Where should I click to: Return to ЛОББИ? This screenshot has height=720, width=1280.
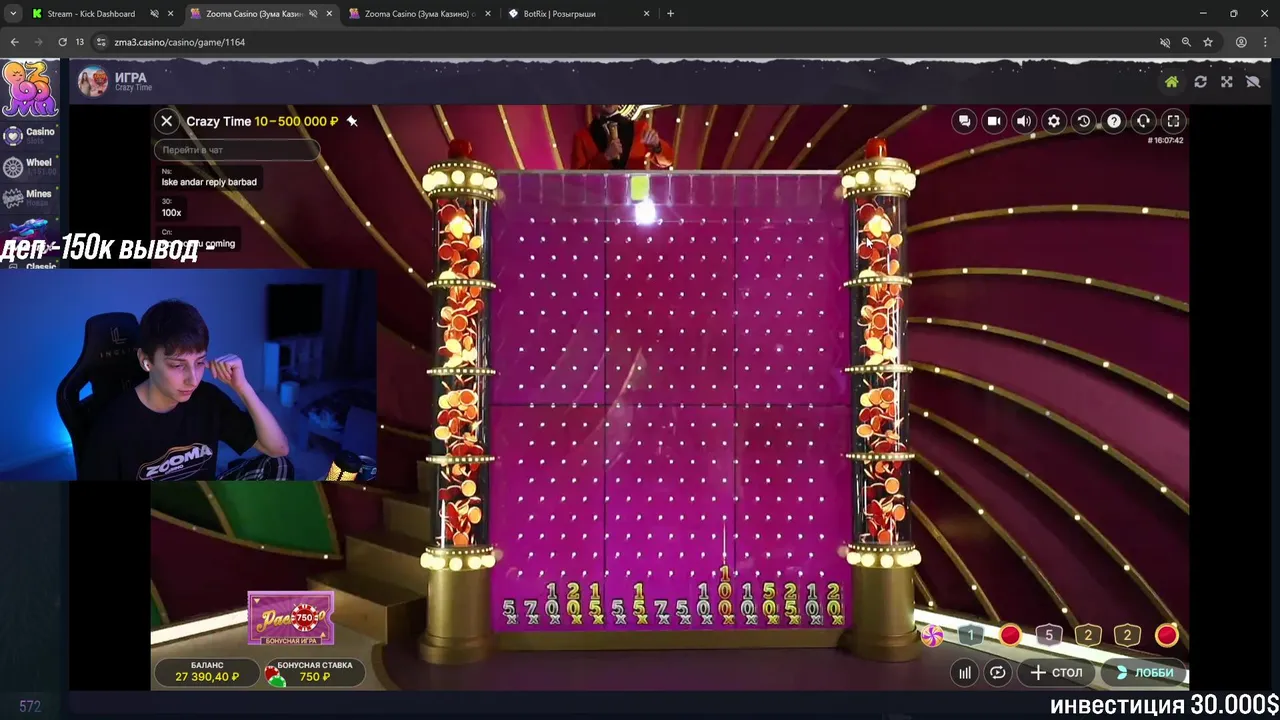point(1145,673)
